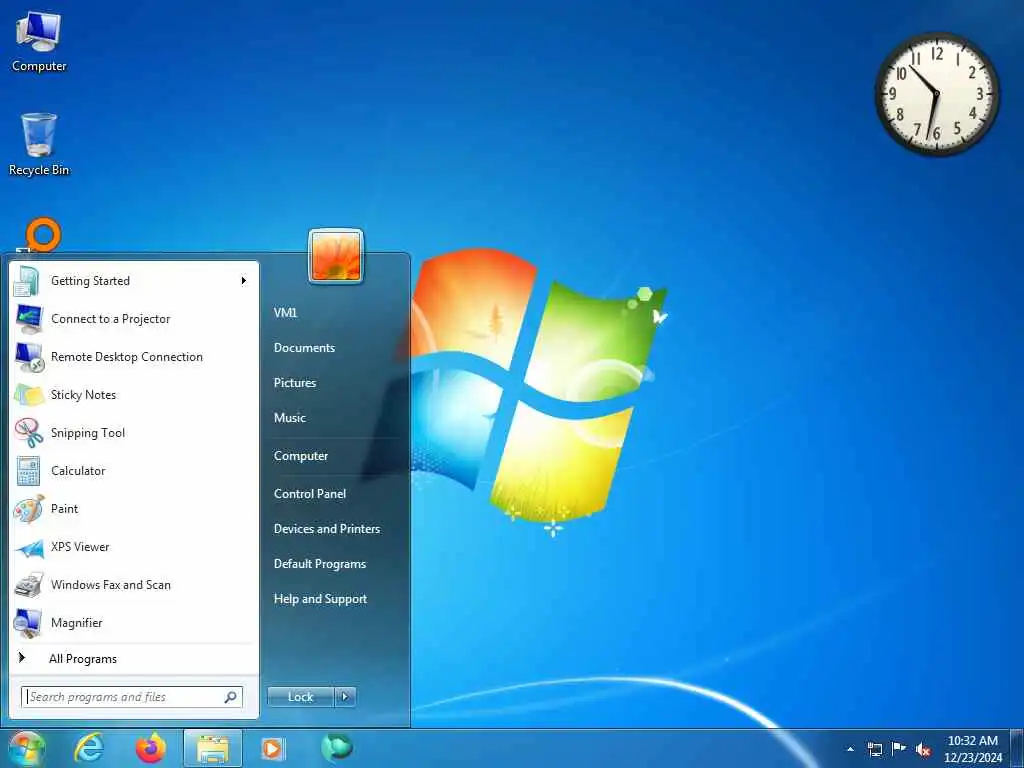Click the Windows Fax and Scan icon
The image size is (1024, 768).
[x=28, y=585]
